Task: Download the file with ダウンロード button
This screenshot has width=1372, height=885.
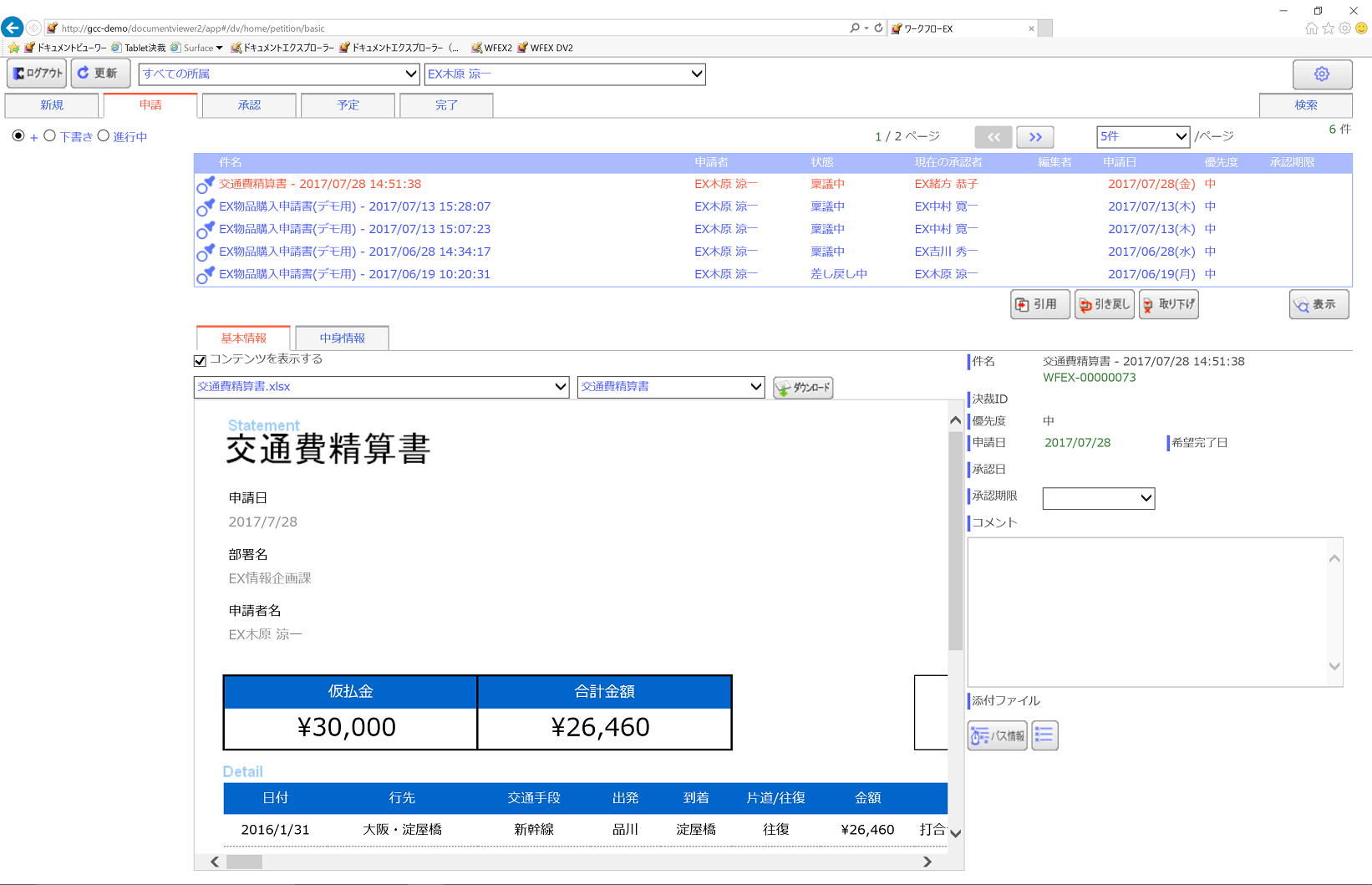Action: click(802, 388)
